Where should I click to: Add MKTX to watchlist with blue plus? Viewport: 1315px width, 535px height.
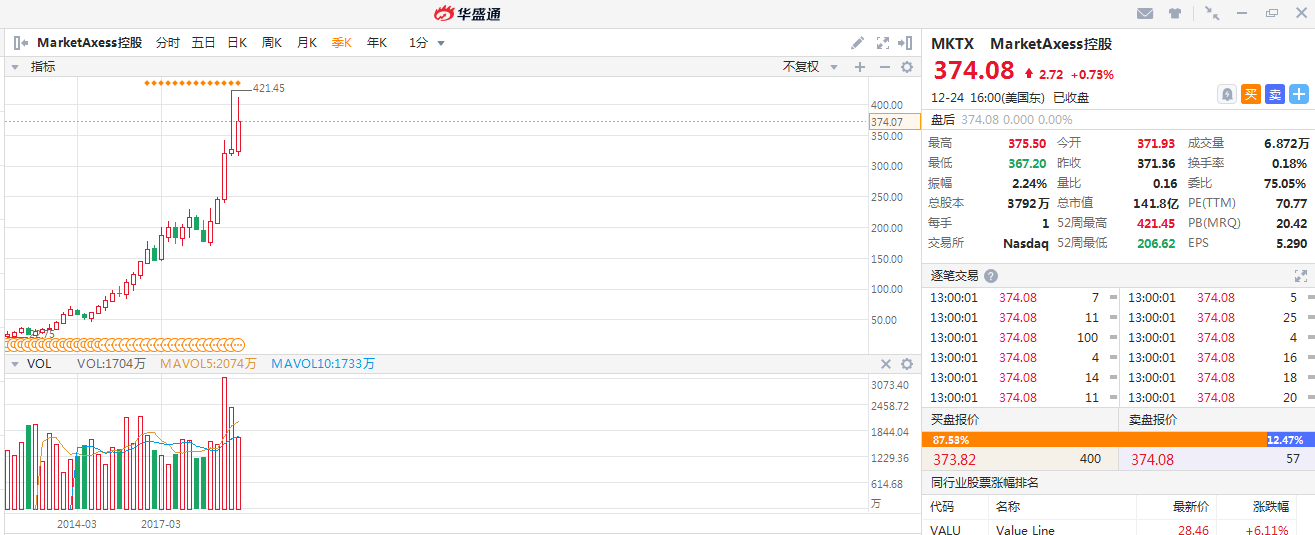[1299, 94]
